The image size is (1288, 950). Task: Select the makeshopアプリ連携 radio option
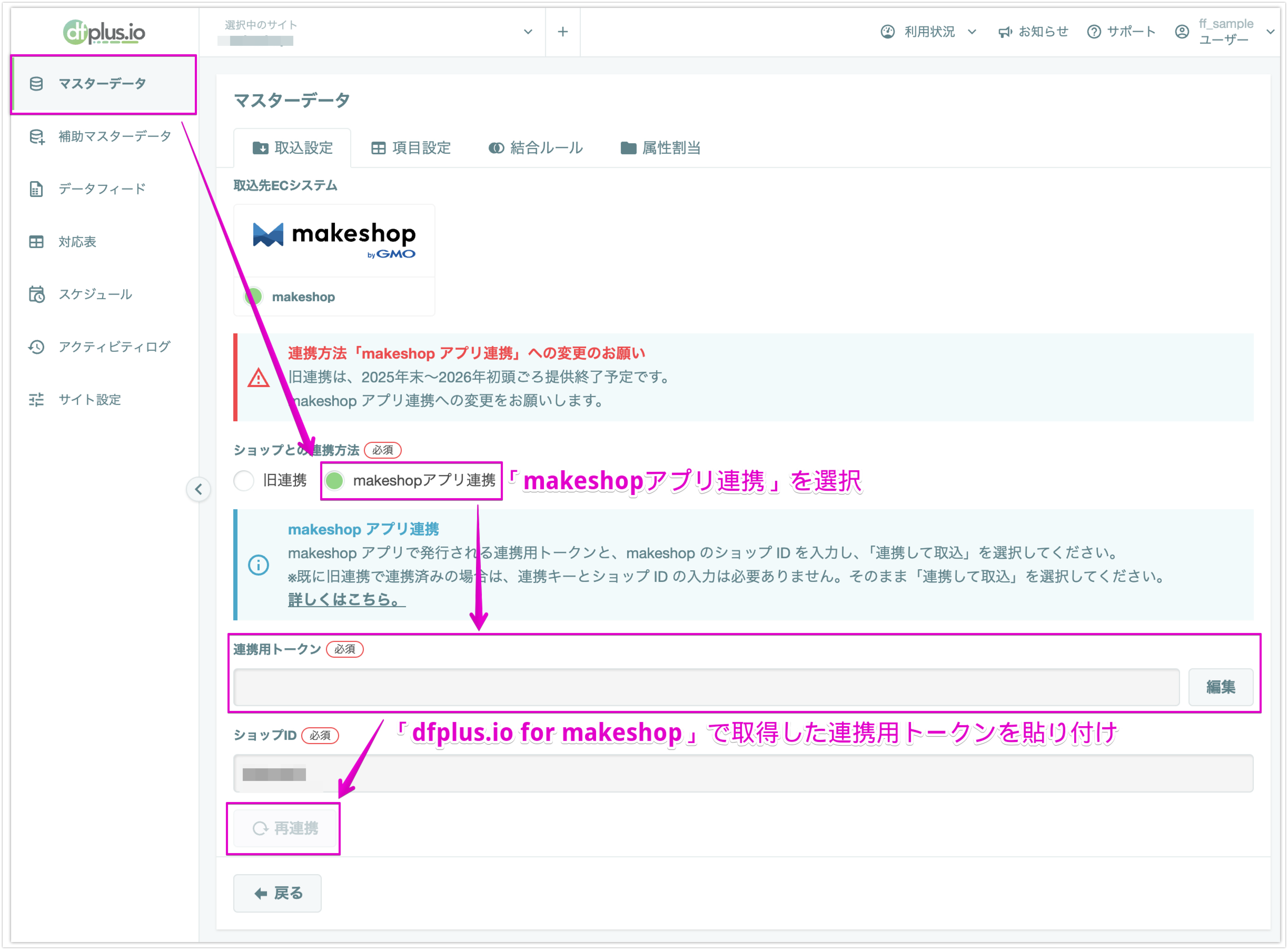(x=335, y=481)
